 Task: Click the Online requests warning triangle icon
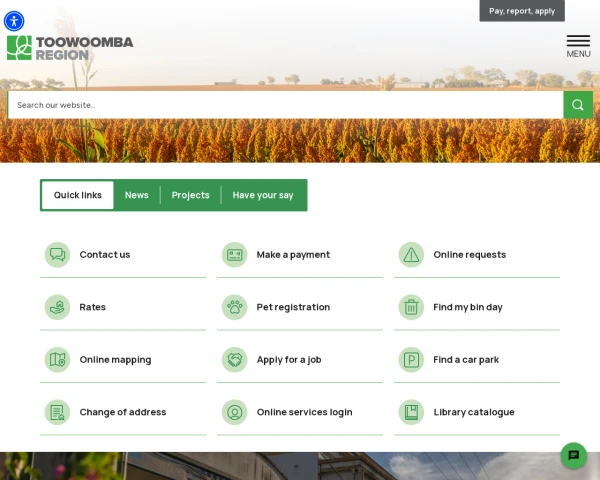coord(411,255)
